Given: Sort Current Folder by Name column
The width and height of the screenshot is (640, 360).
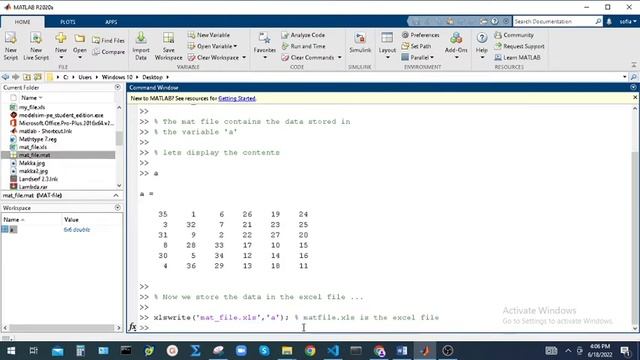Looking at the screenshot, I should coord(31,98).
